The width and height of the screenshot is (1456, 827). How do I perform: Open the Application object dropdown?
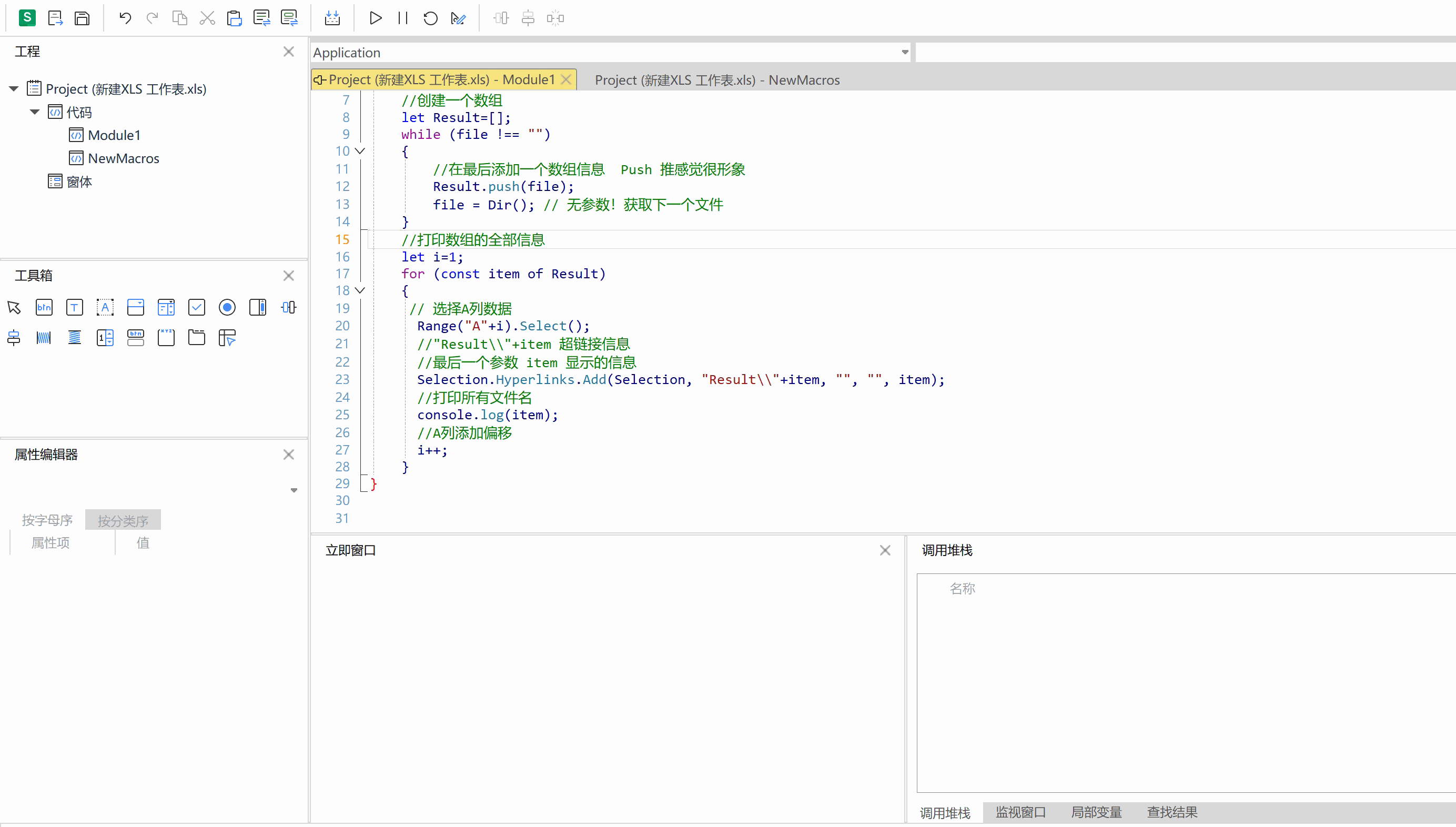[905, 52]
